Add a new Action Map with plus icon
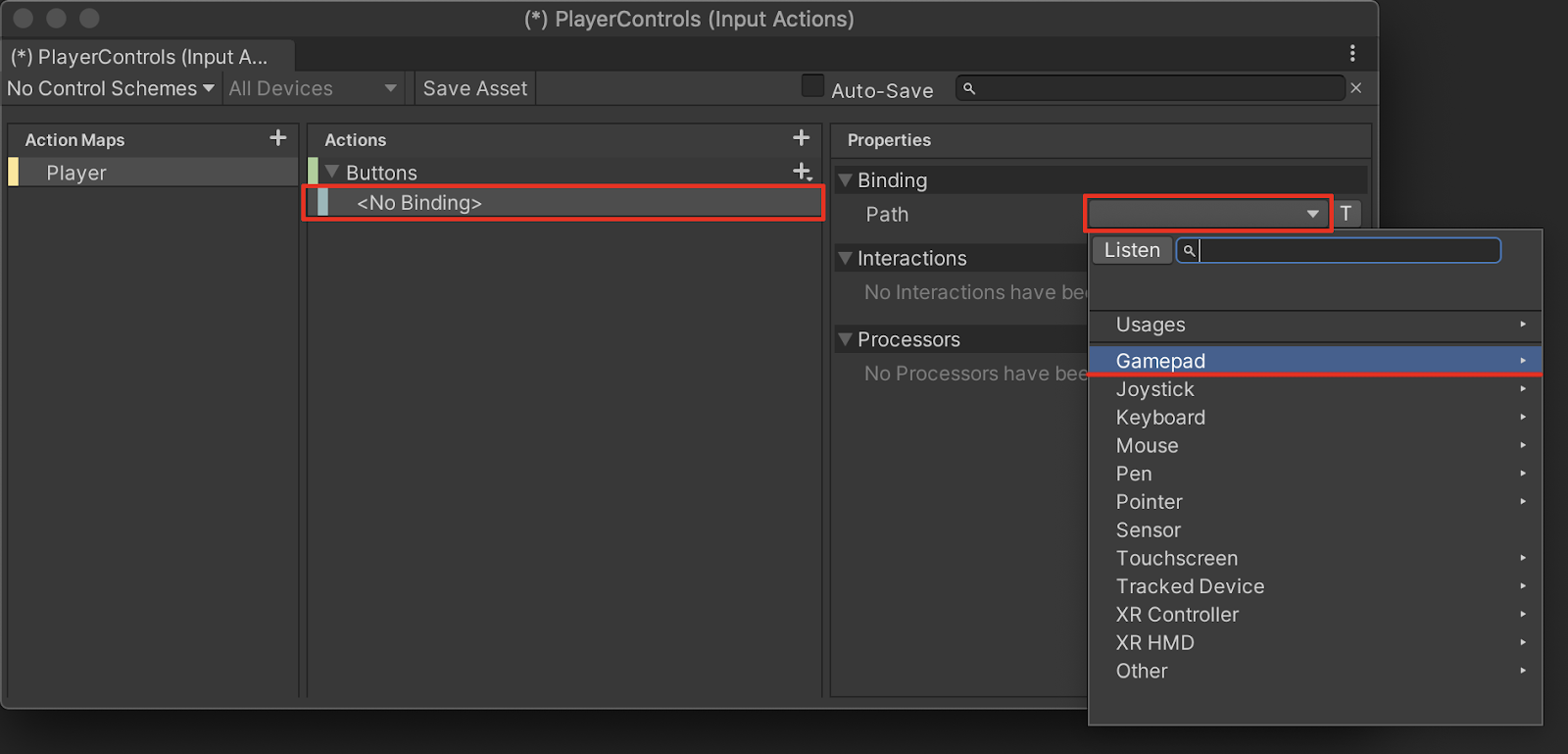This screenshot has height=754, width=1568. tap(278, 138)
